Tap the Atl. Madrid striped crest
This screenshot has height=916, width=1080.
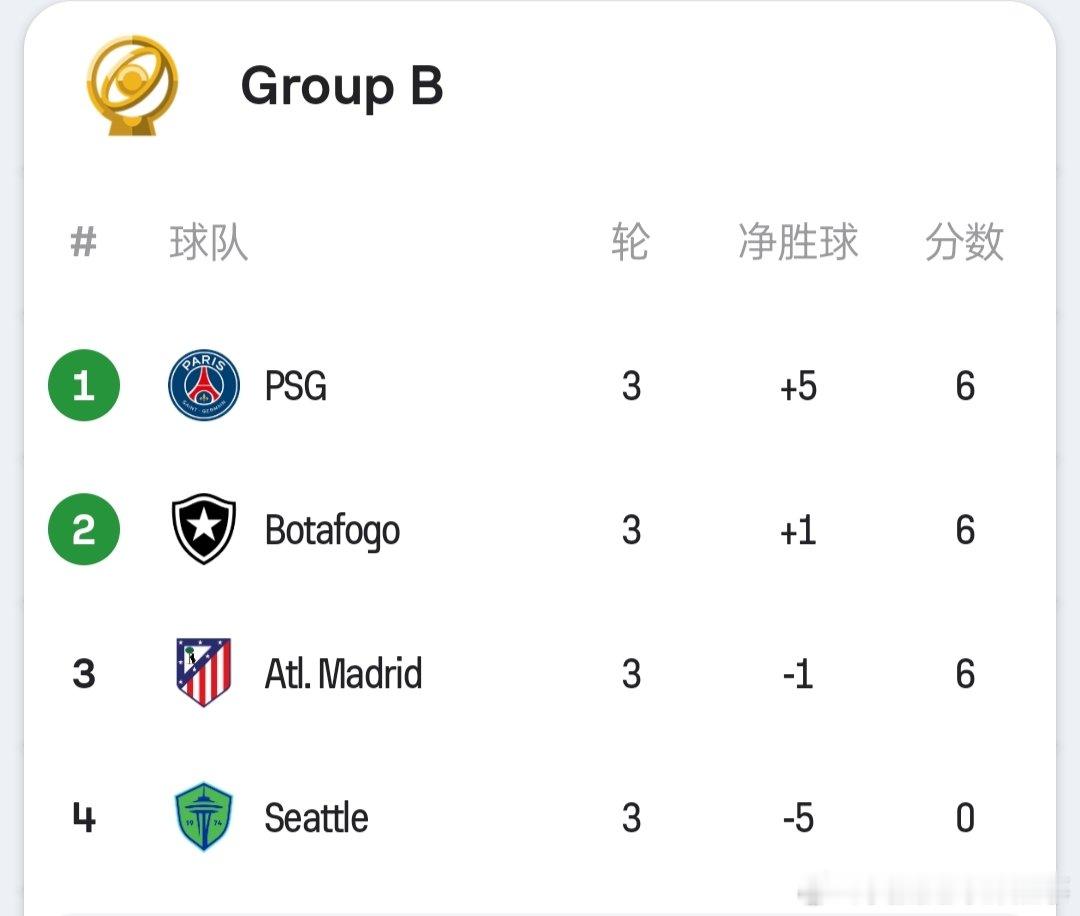tap(204, 673)
